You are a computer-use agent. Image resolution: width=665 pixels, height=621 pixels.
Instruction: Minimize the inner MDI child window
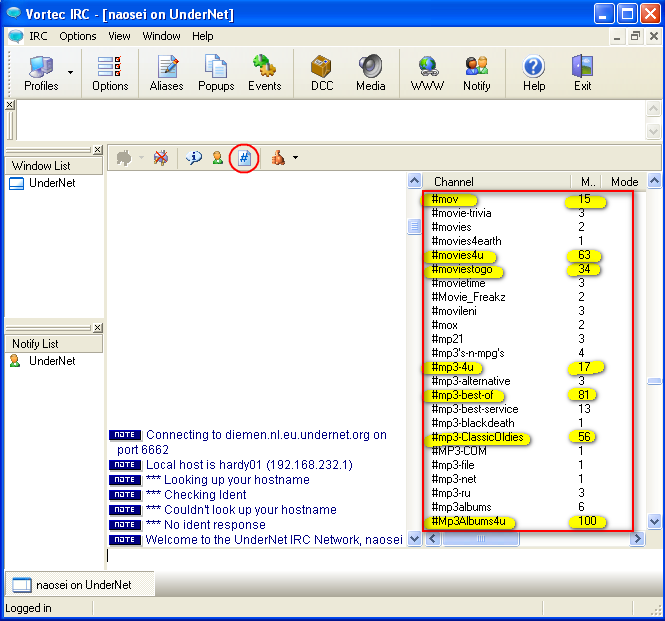tap(617, 36)
